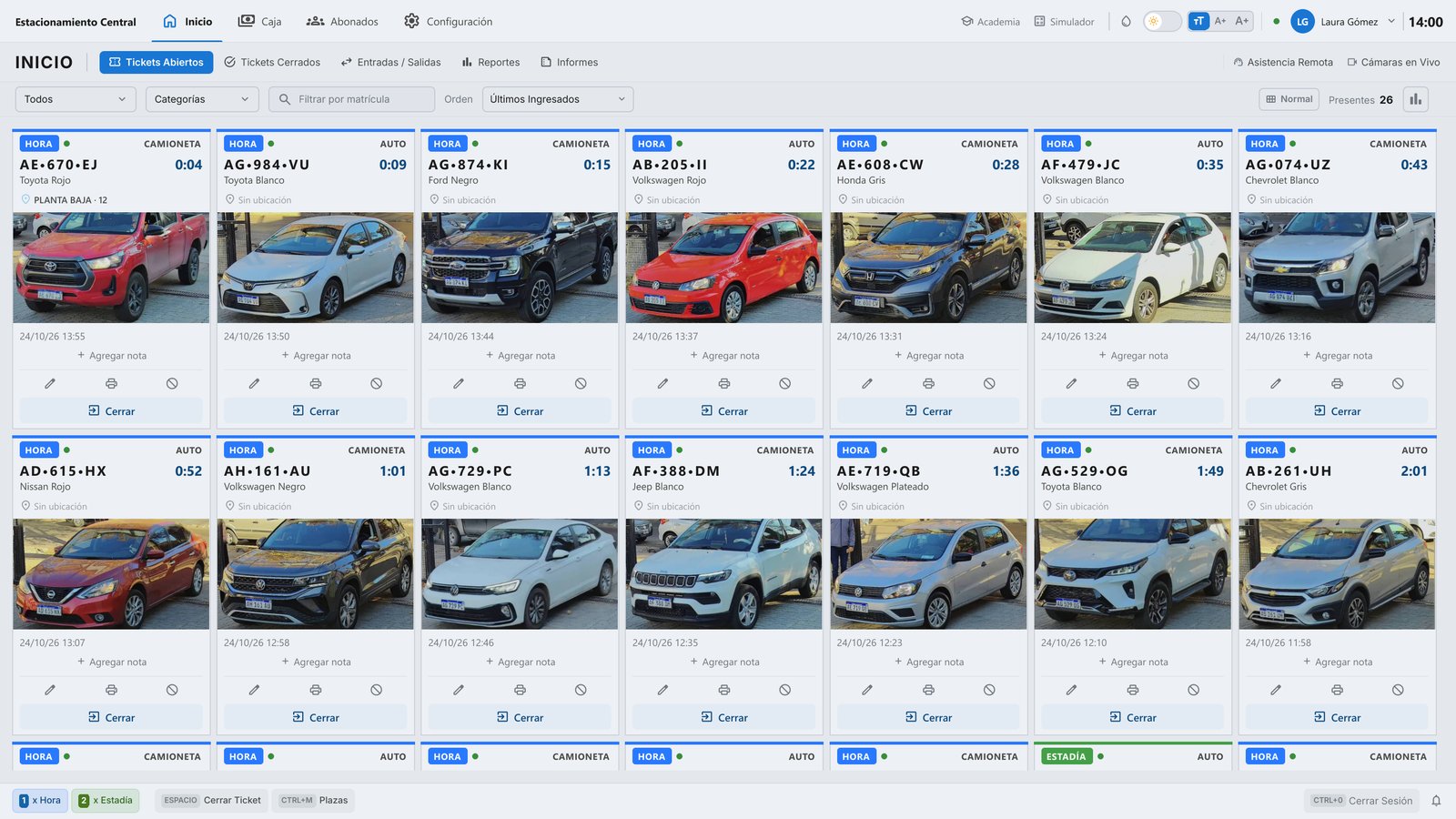Go to the Caja section
This screenshot has height=819, width=1456.
[259, 22]
